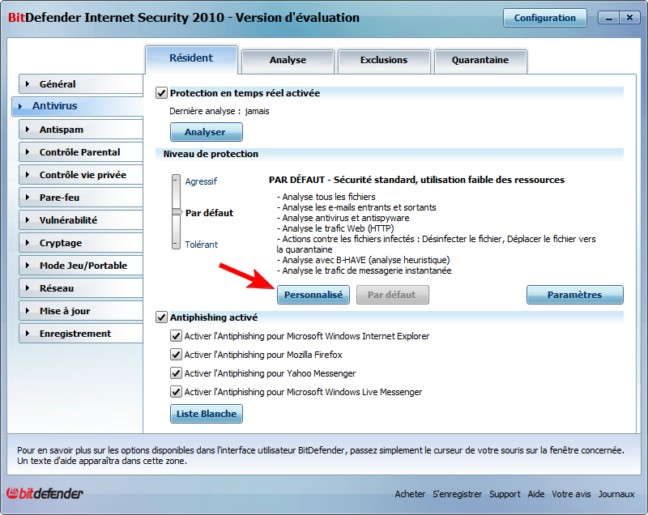
Task: Click the BitDefender logo at bottom left
Action: (x=45, y=493)
